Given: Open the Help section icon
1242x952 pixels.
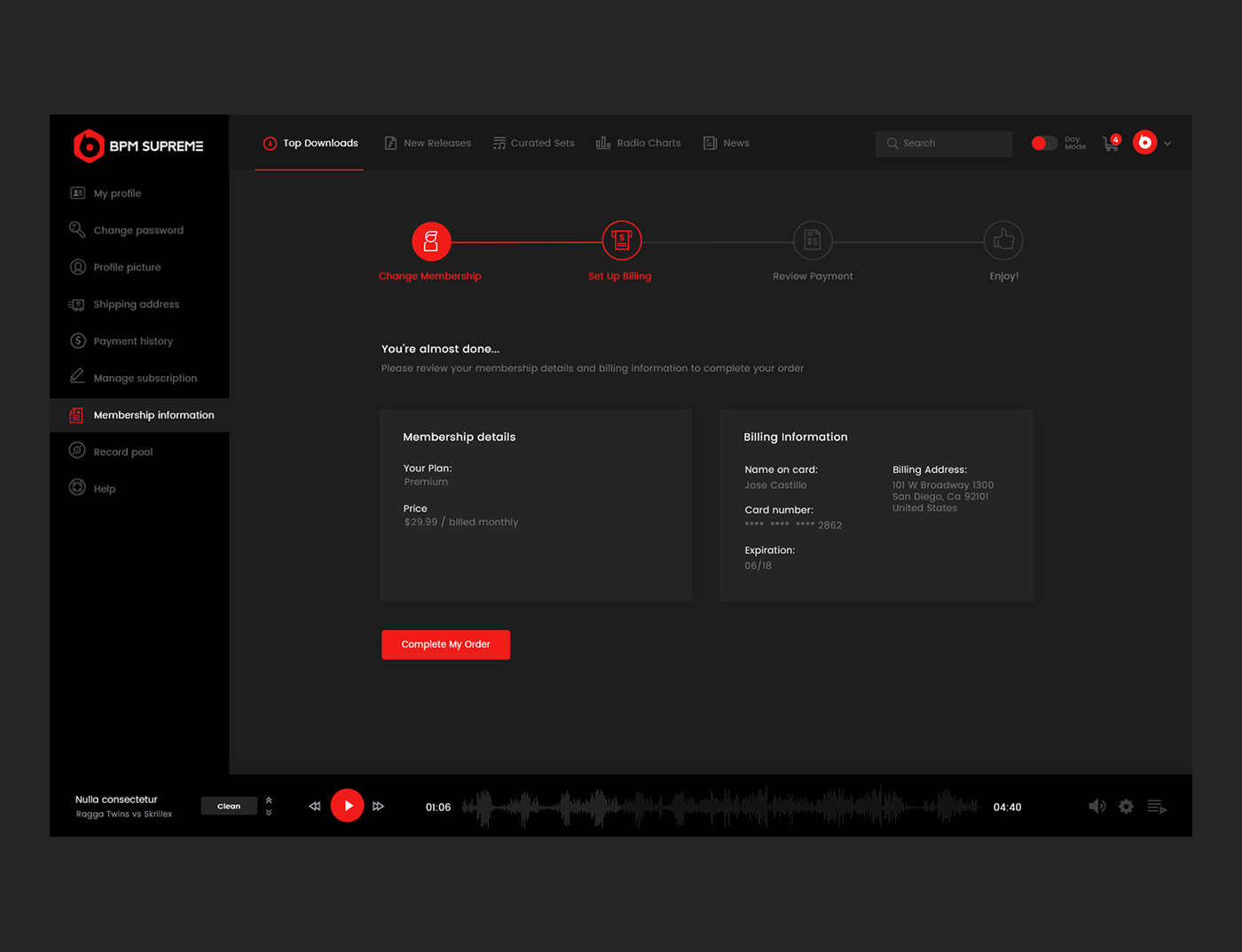Looking at the screenshot, I should (77, 488).
